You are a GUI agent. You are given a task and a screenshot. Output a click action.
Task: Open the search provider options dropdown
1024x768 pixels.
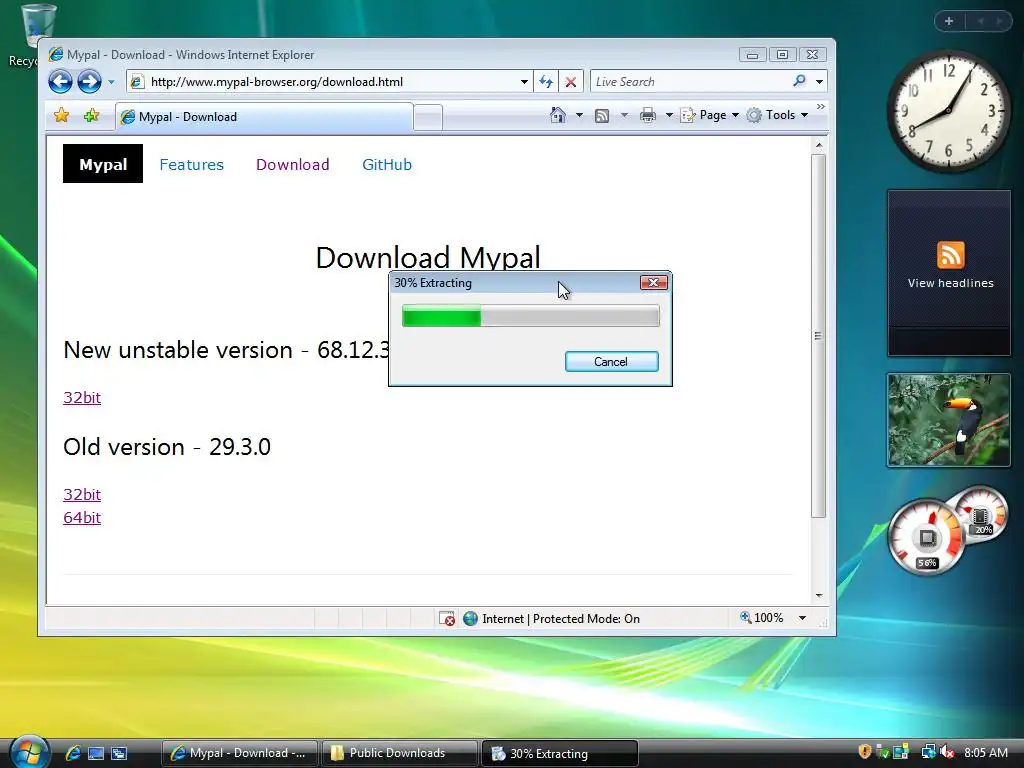pos(820,82)
